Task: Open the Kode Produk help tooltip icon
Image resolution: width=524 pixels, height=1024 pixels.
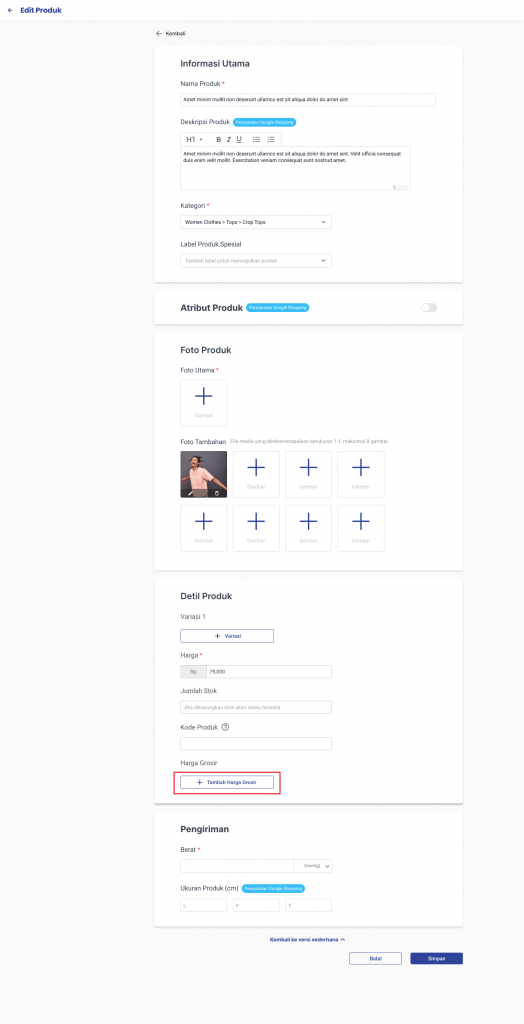Action: (x=225, y=727)
